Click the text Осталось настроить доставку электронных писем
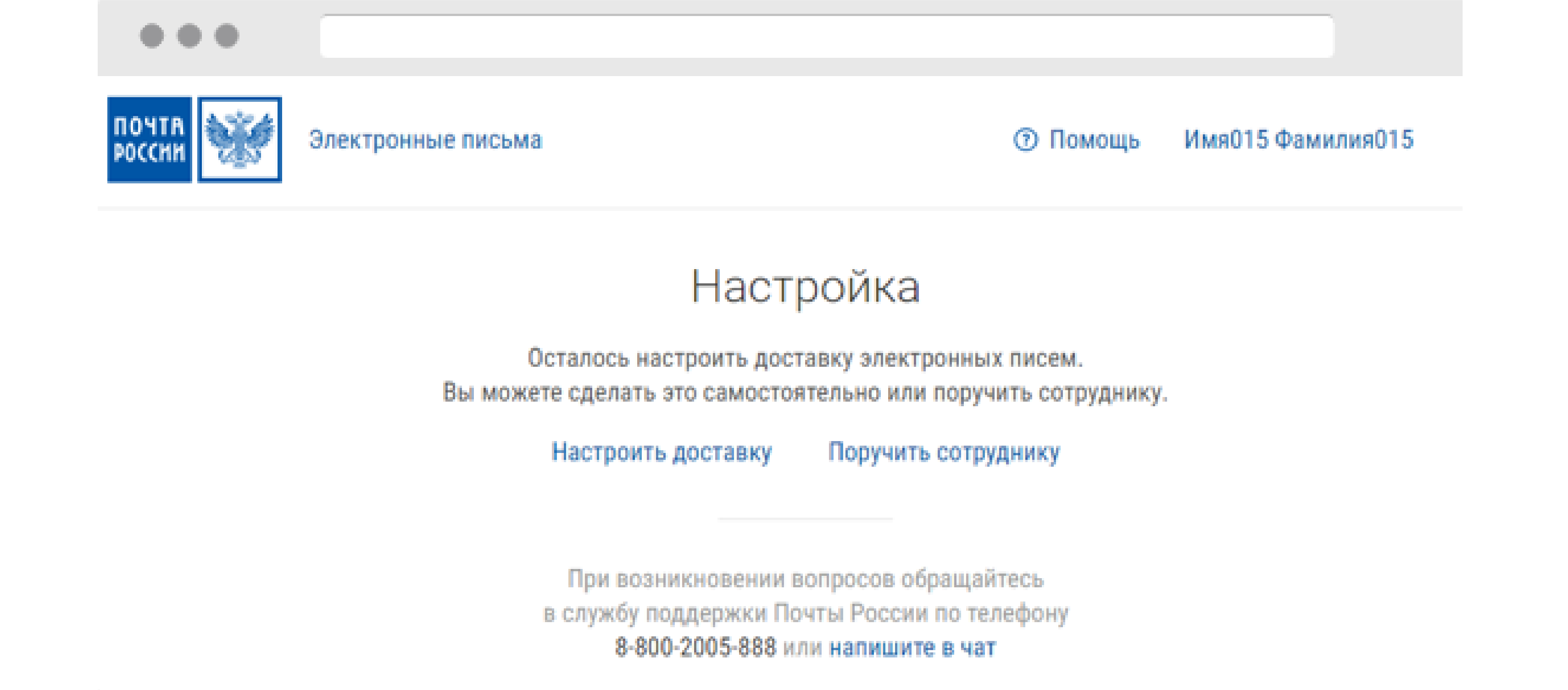The height and width of the screenshot is (690, 1568). 805,359
